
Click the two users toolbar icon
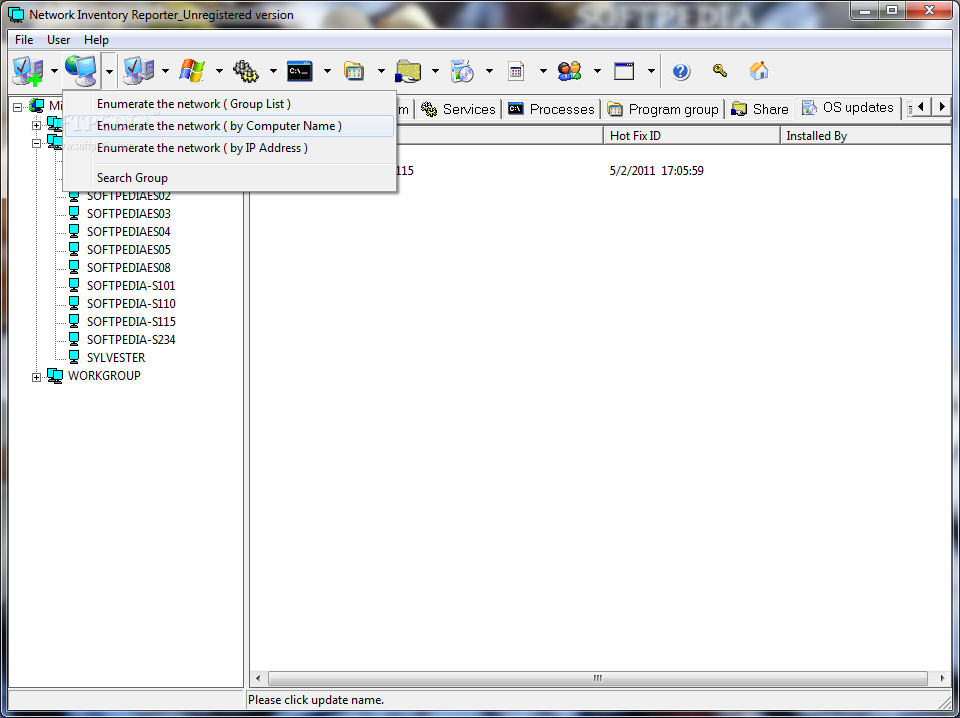point(570,71)
